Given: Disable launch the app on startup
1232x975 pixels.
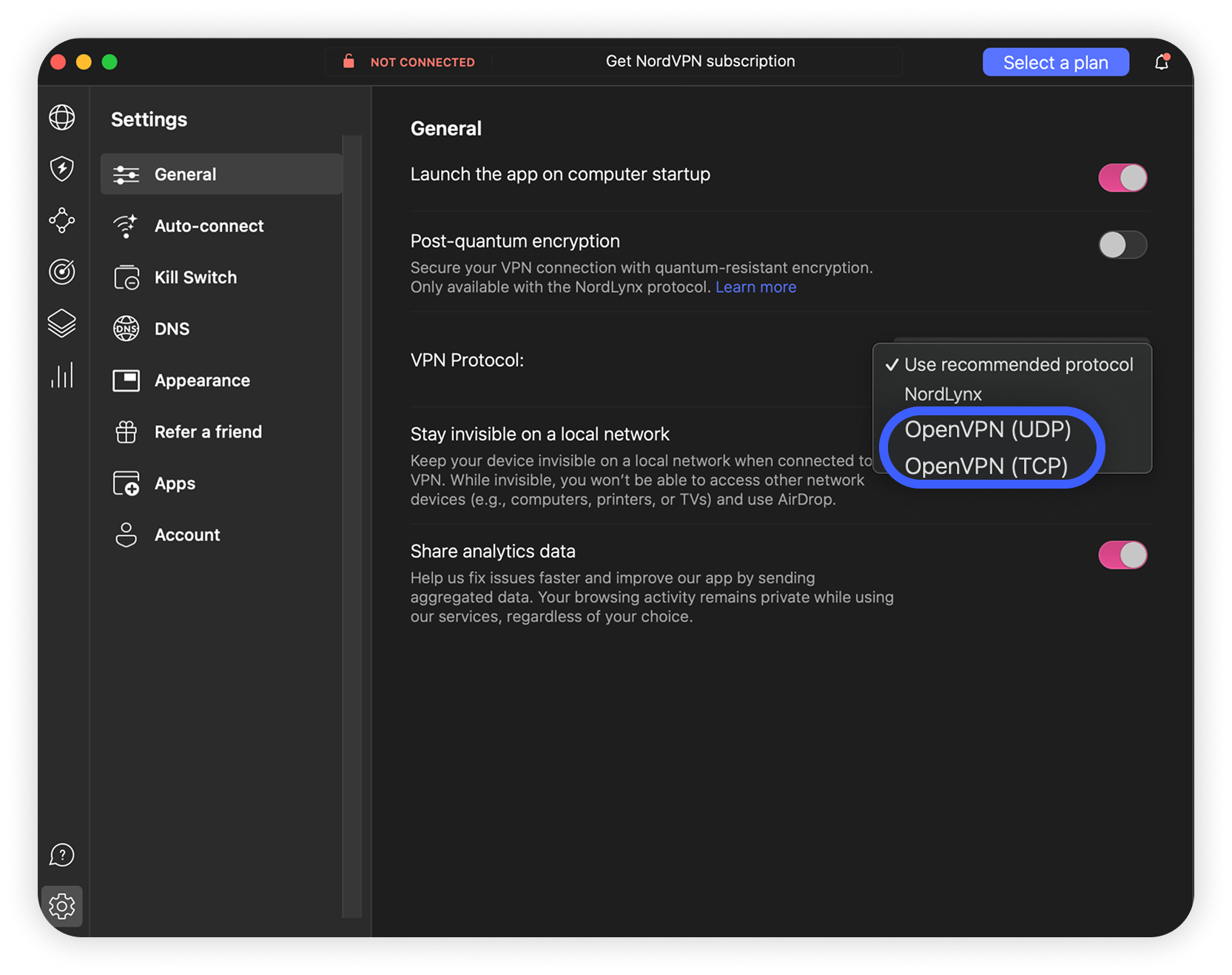Looking at the screenshot, I should click(1122, 178).
